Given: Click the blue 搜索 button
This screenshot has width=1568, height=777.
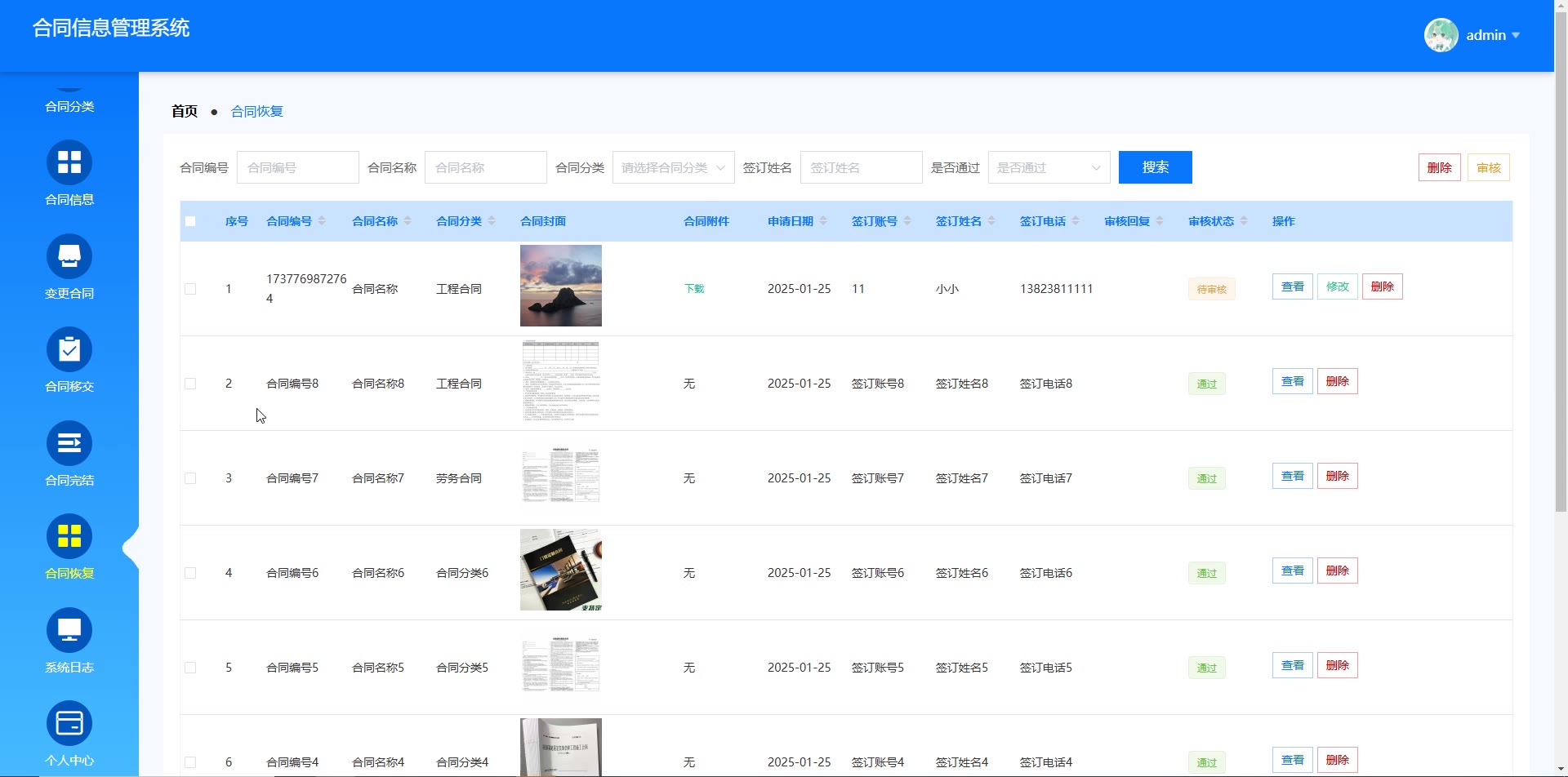Looking at the screenshot, I should click(x=1155, y=167).
